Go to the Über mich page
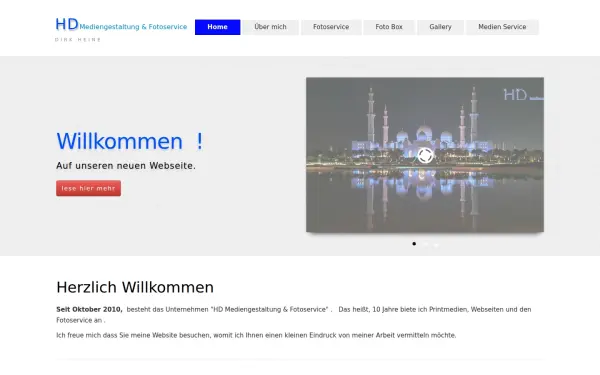600x375 pixels. (270, 27)
